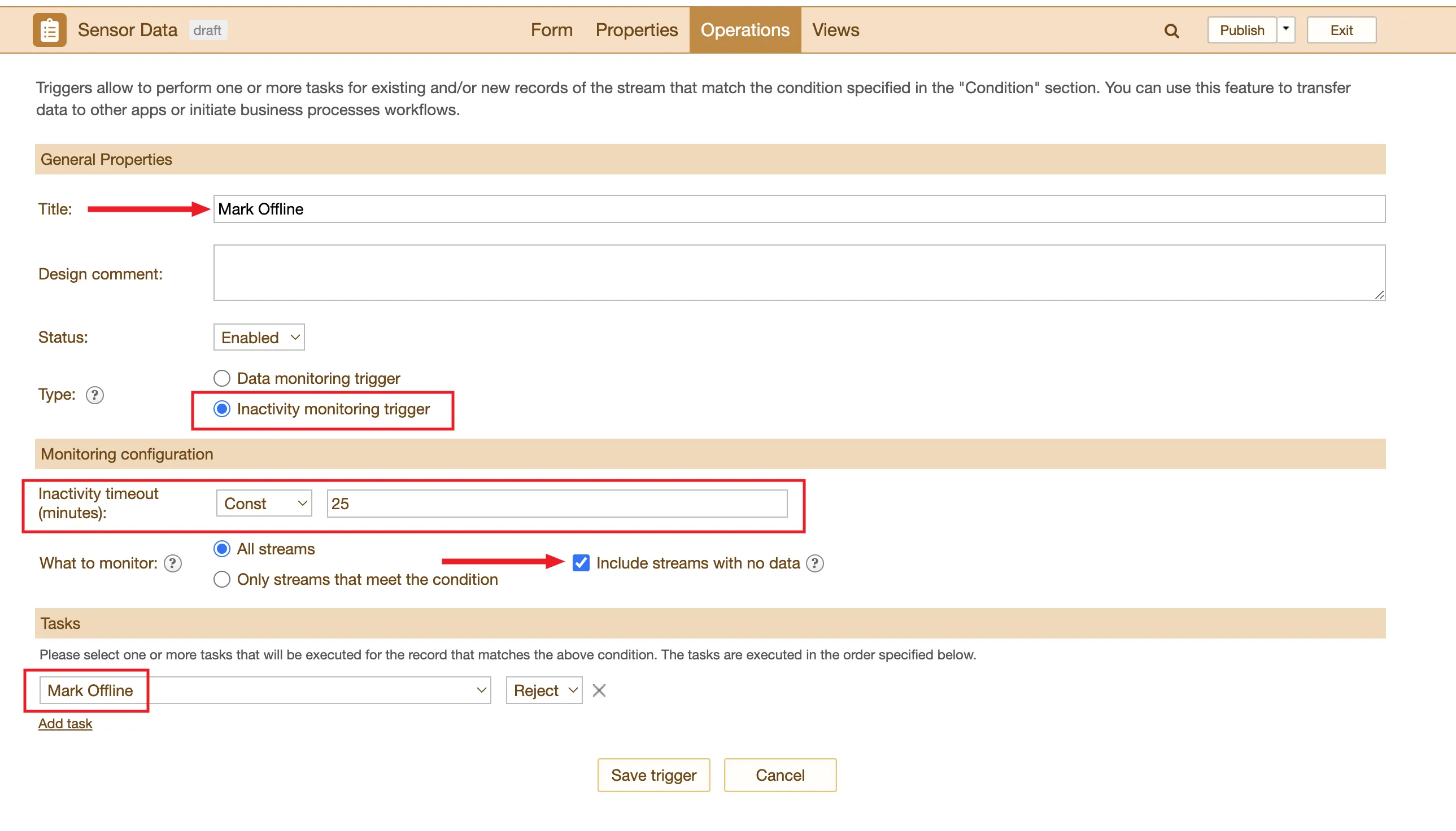1456x831 pixels.
Task: Click the search magnifier icon
Action: (1171, 31)
